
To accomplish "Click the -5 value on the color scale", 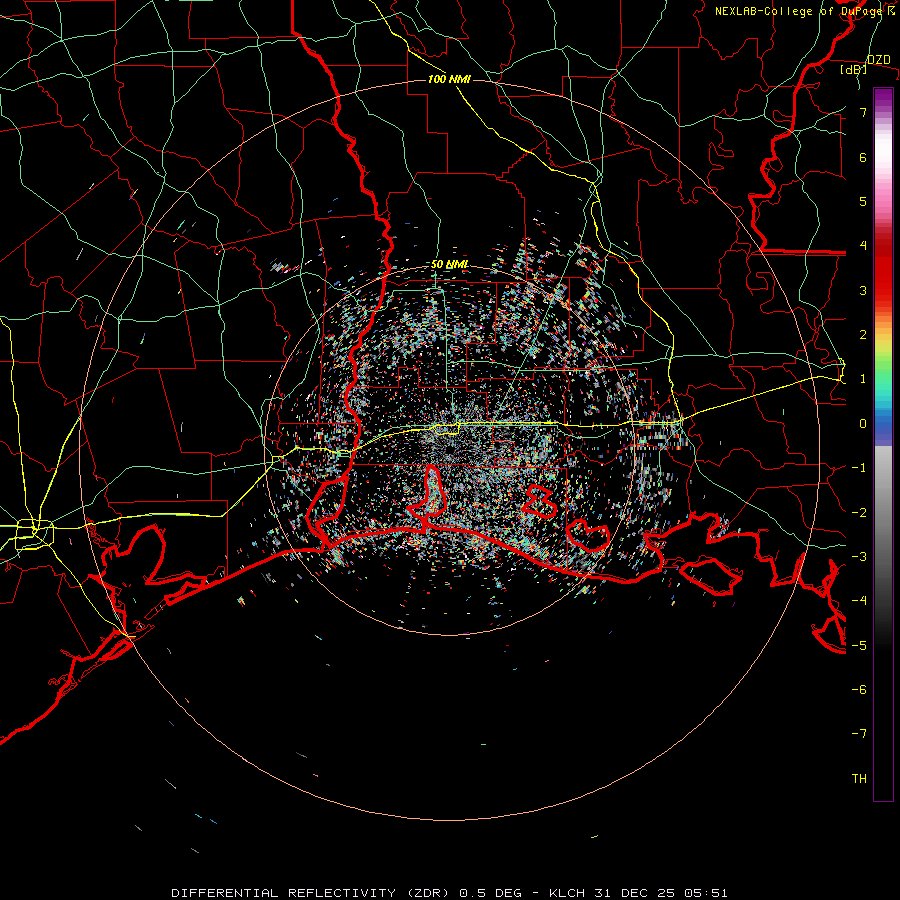I will (x=859, y=645).
